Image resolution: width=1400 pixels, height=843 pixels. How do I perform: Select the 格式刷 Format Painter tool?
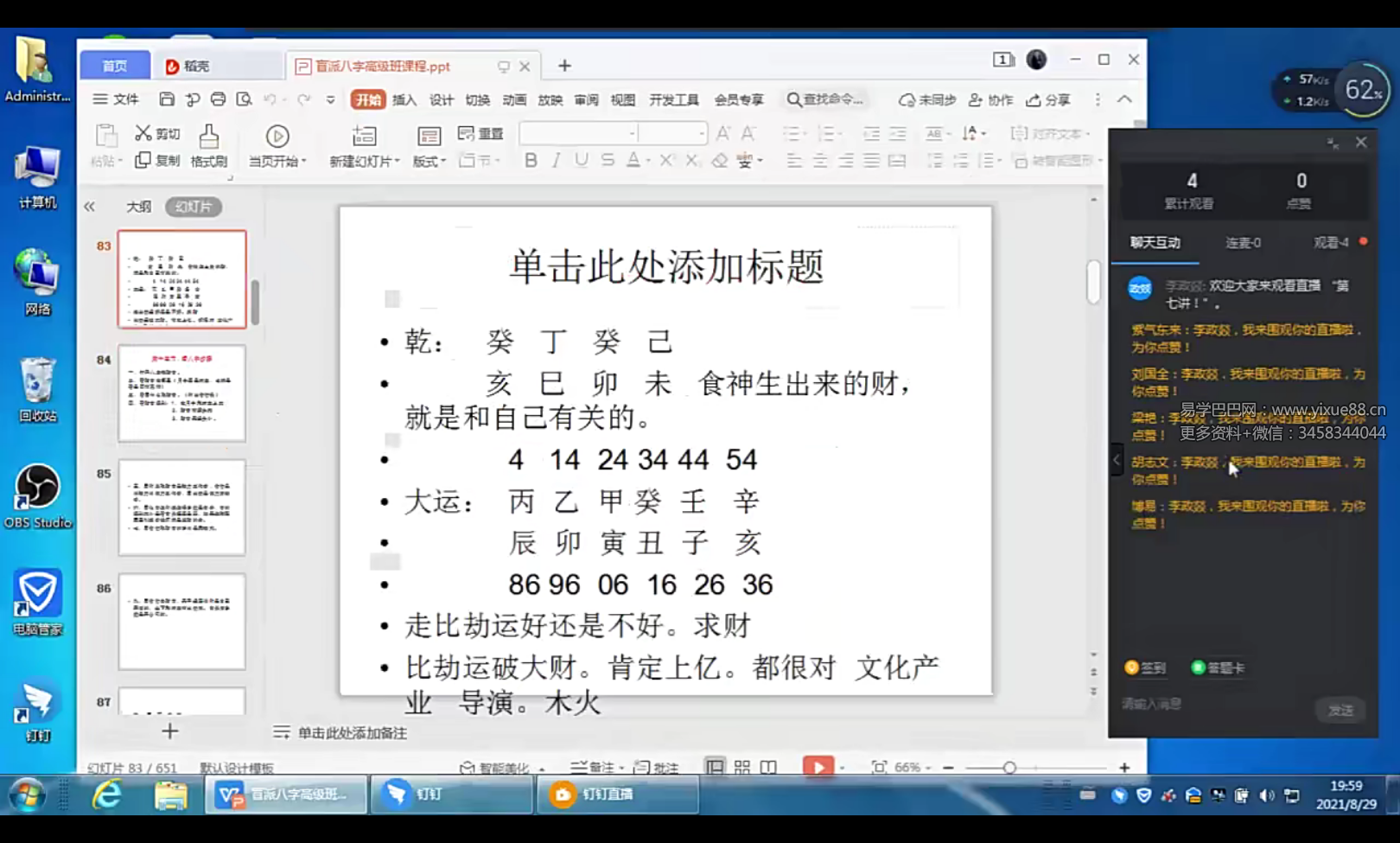click(209, 145)
